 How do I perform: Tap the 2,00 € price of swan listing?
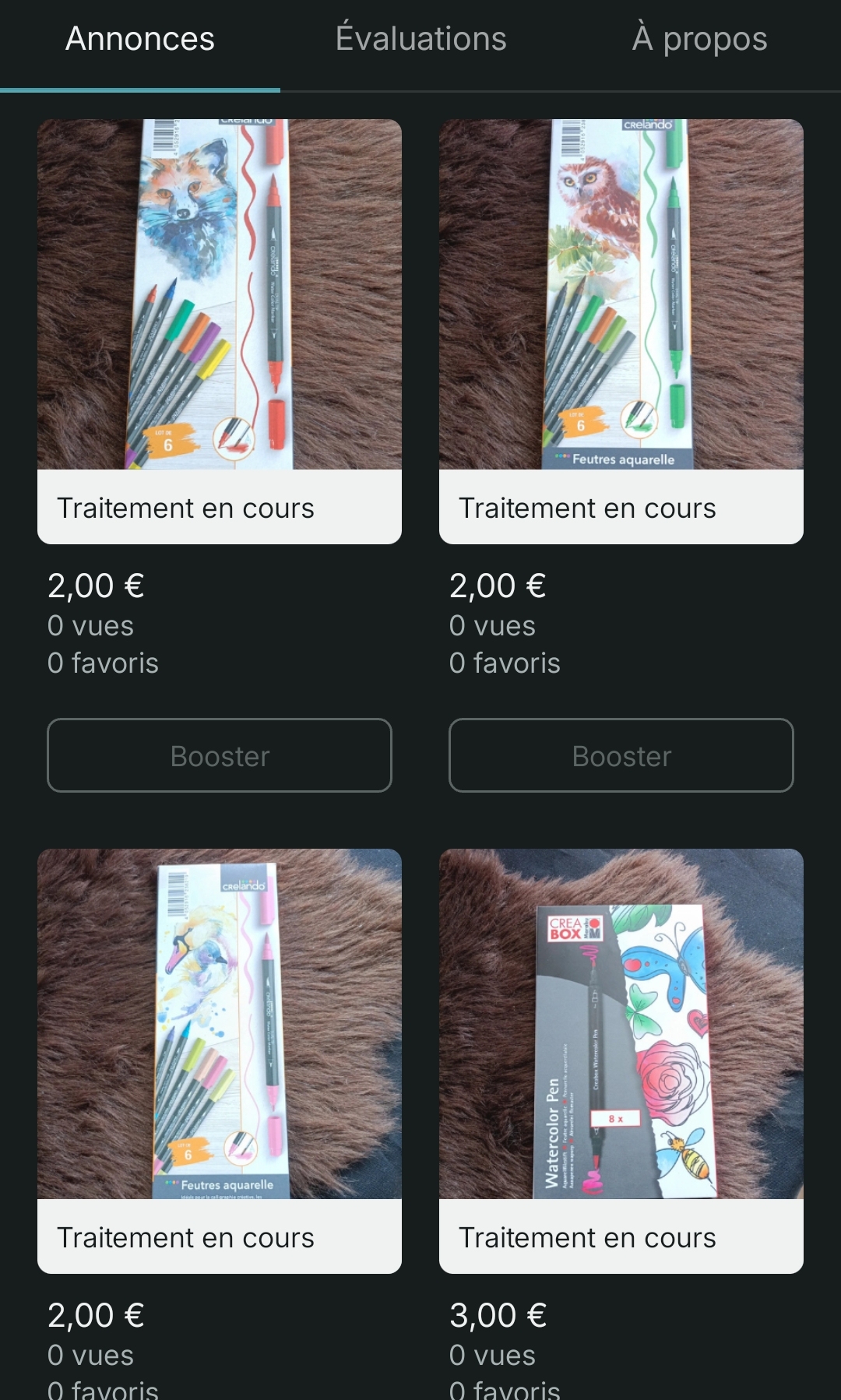click(x=96, y=1315)
